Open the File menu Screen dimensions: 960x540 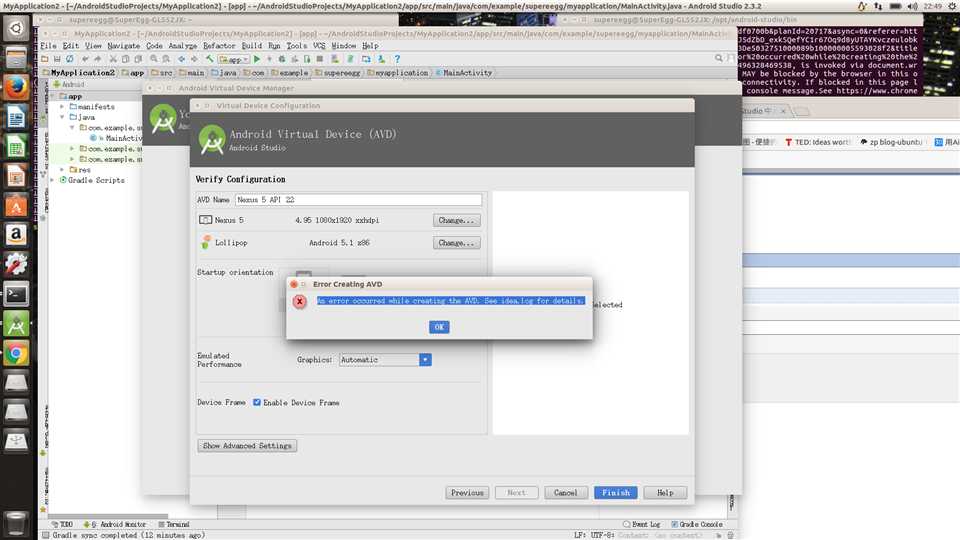(x=48, y=46)
